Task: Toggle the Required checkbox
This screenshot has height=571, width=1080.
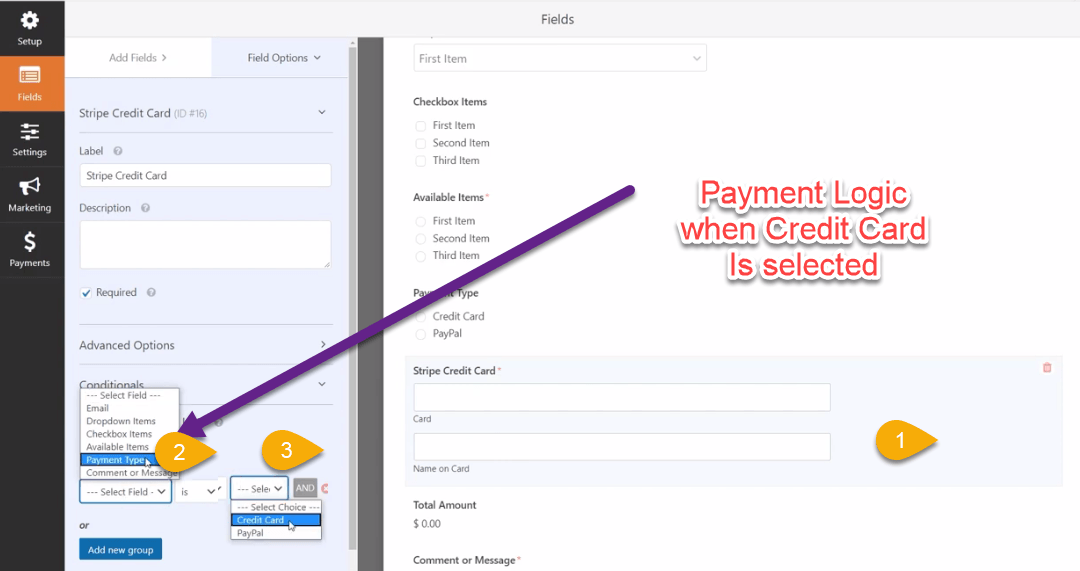Action: pyautogui.click(x=85, y=293)
